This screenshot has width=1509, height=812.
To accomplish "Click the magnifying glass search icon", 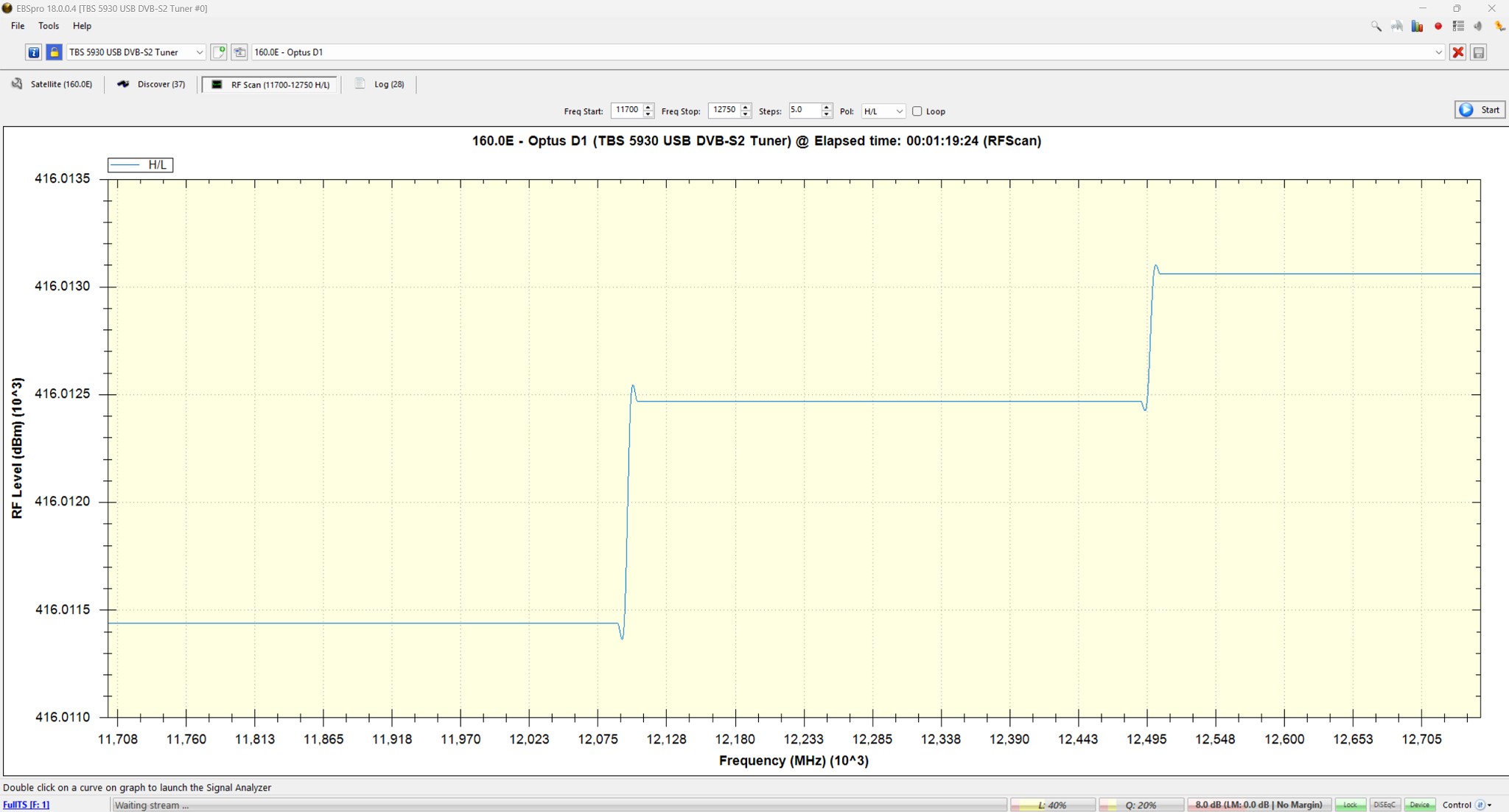I will click(x=1376, y=26).
